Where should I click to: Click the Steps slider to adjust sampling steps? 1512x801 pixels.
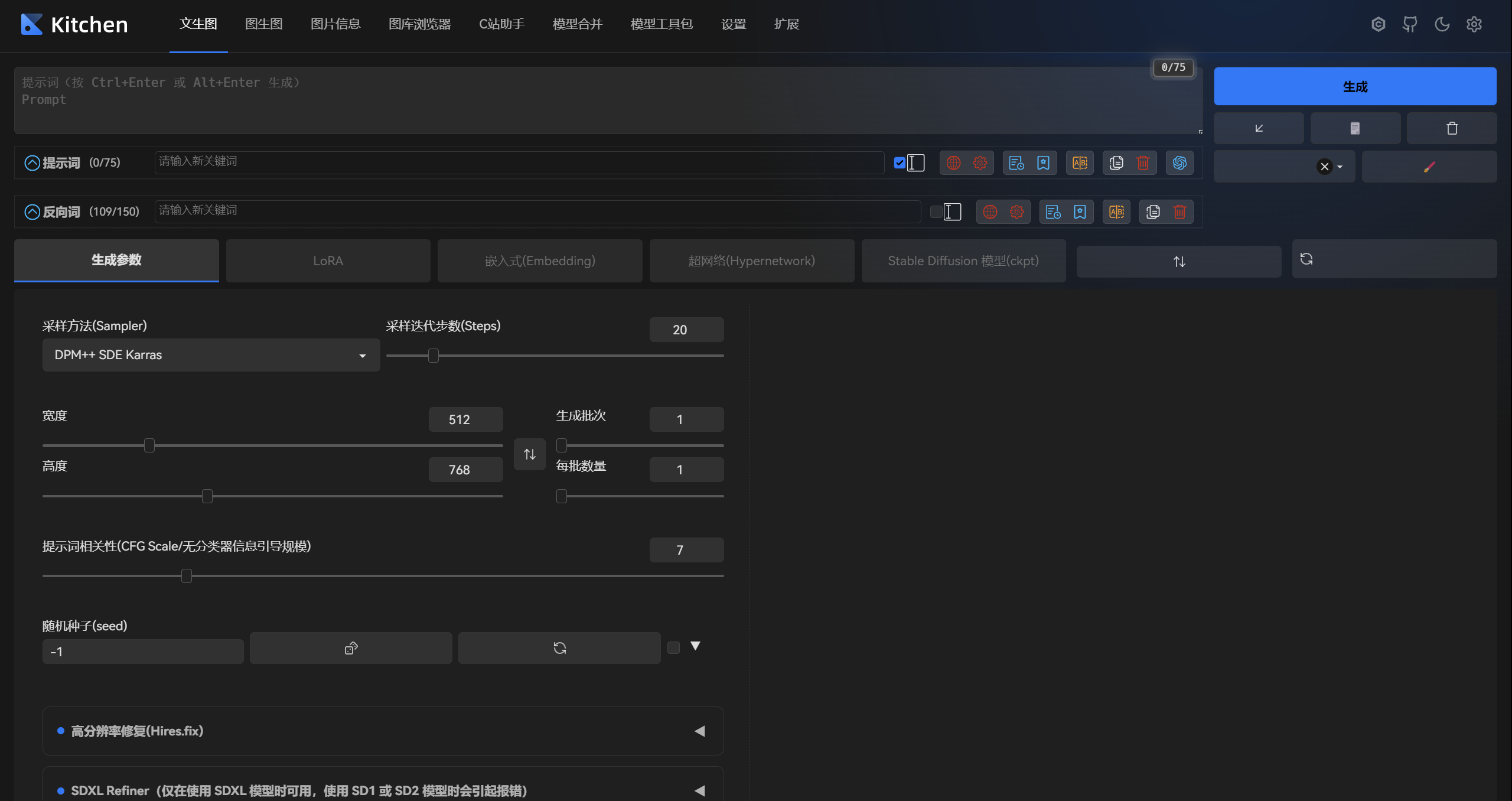(434, 356)
